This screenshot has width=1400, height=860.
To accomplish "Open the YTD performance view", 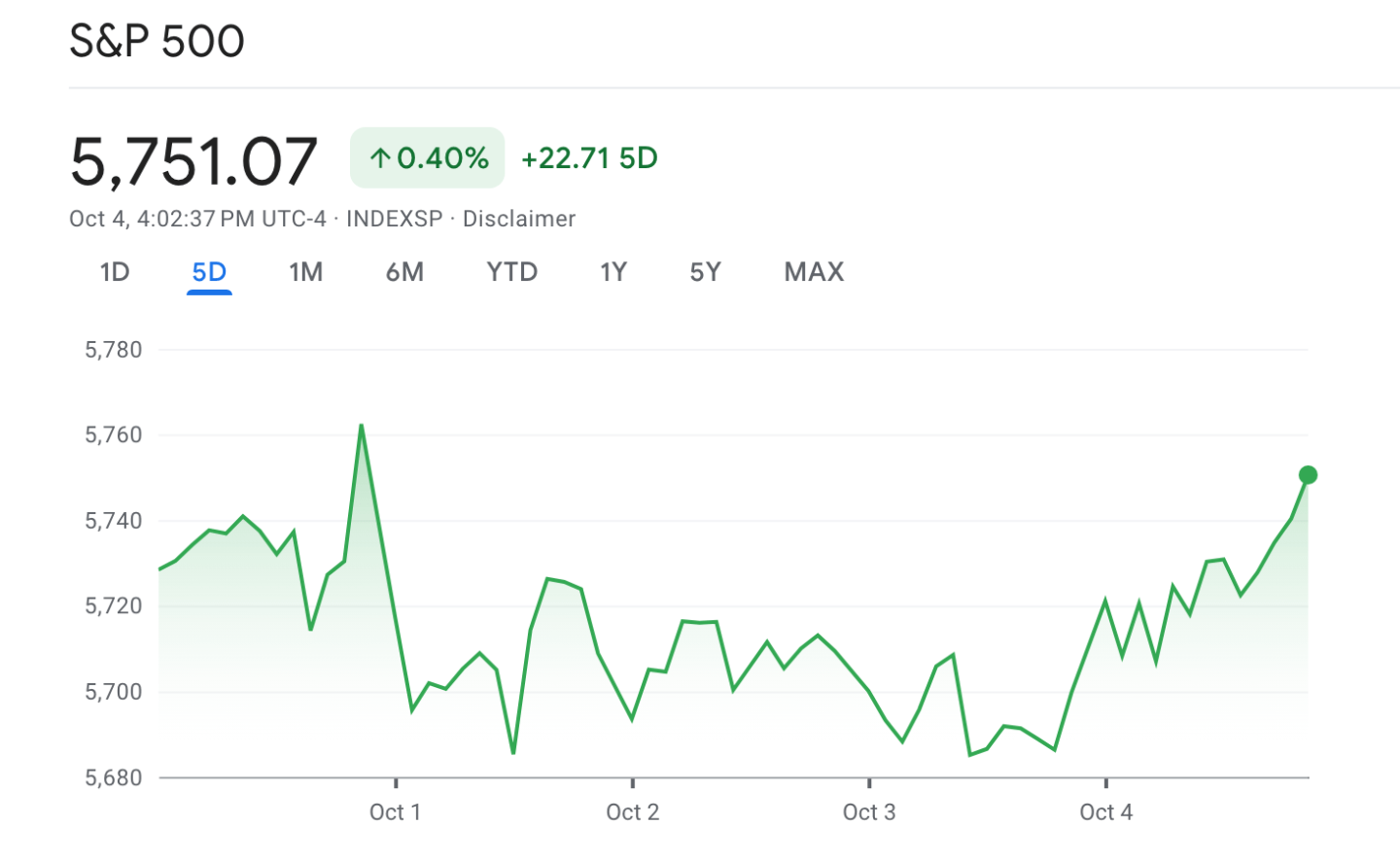I will [512, 272].
